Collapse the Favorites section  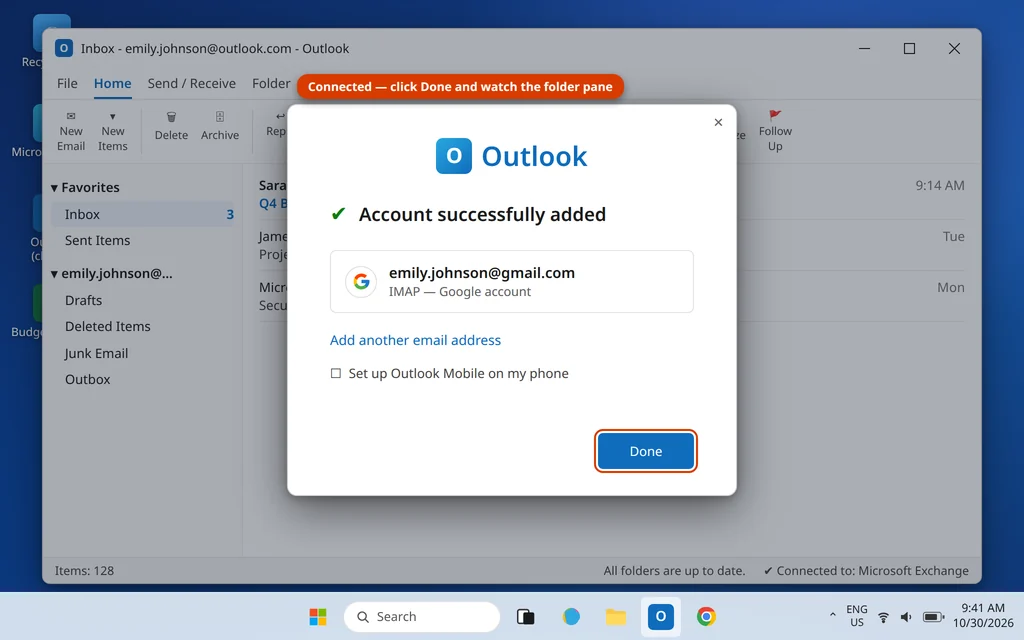(x=54, y=188)
